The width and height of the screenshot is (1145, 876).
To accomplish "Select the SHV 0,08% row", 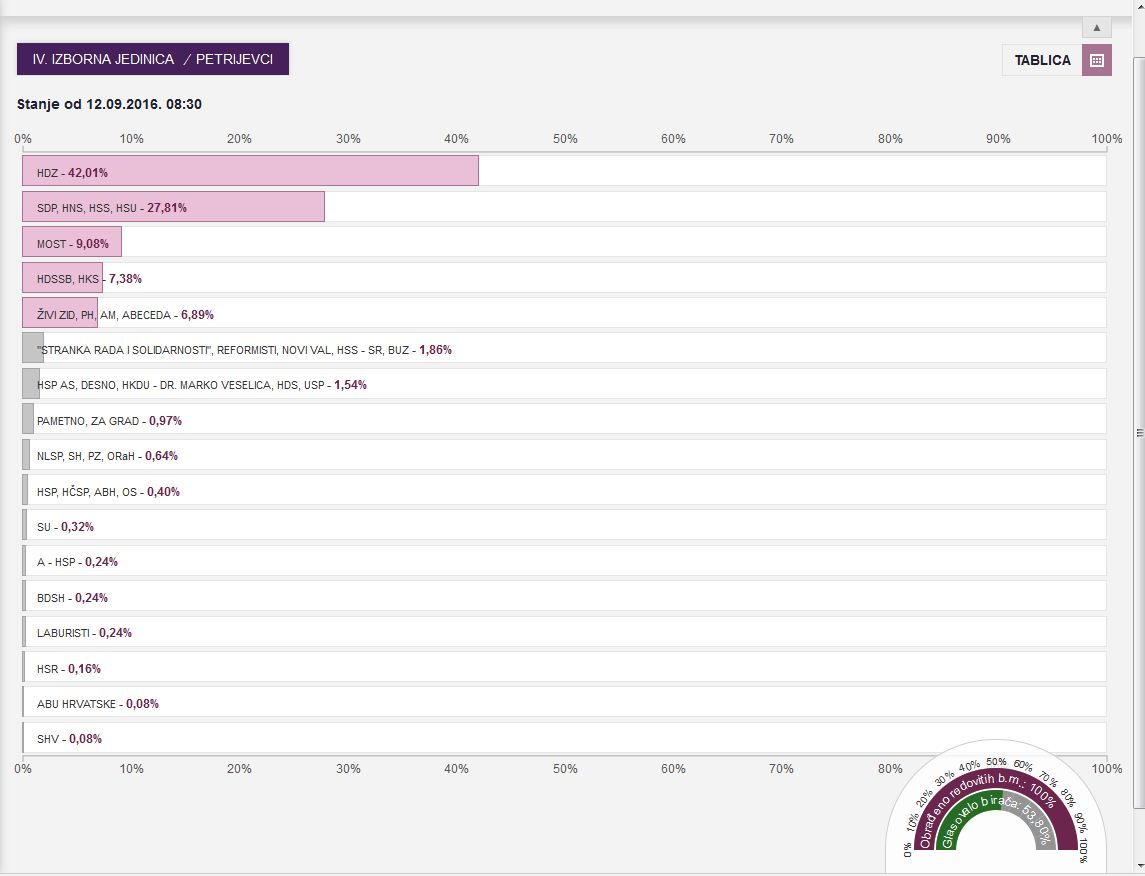I will (69, 739).
